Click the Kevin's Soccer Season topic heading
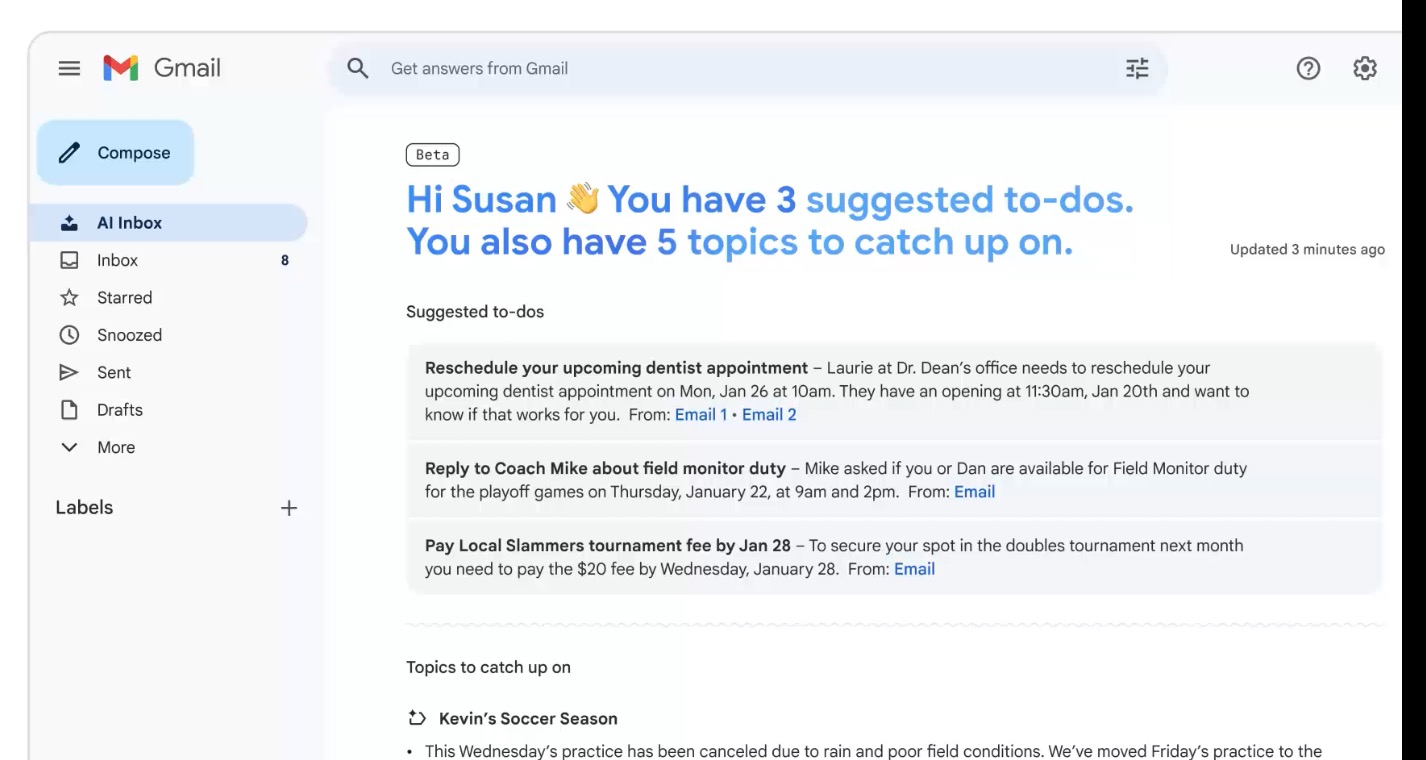This screenshot has width=1426, height=760. pos(528,718)
